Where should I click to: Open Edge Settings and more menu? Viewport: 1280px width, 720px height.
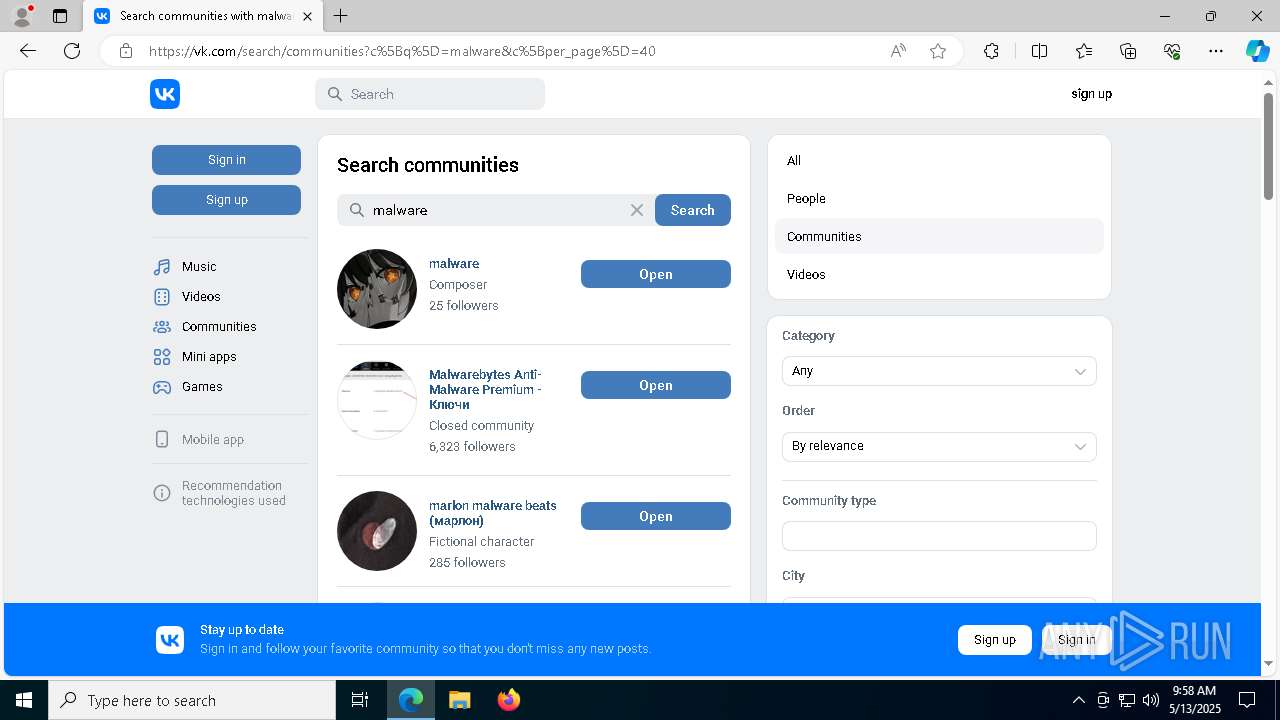[1216, 51]
